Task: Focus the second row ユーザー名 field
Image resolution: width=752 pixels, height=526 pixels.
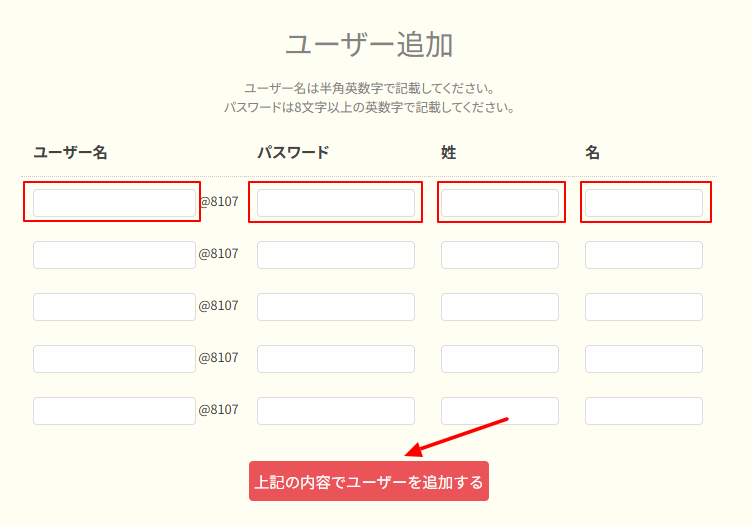Action: (114, 255)
